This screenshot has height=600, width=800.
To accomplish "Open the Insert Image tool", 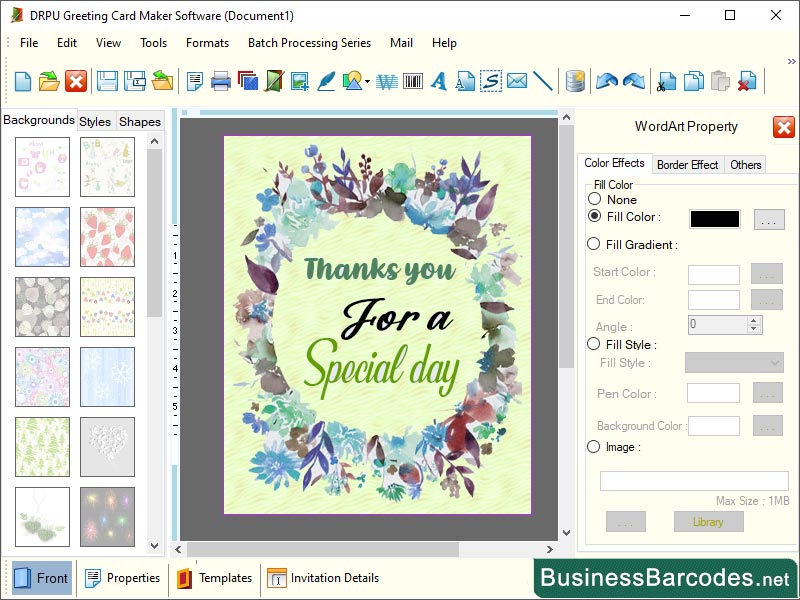I will (x=299, y=81).
